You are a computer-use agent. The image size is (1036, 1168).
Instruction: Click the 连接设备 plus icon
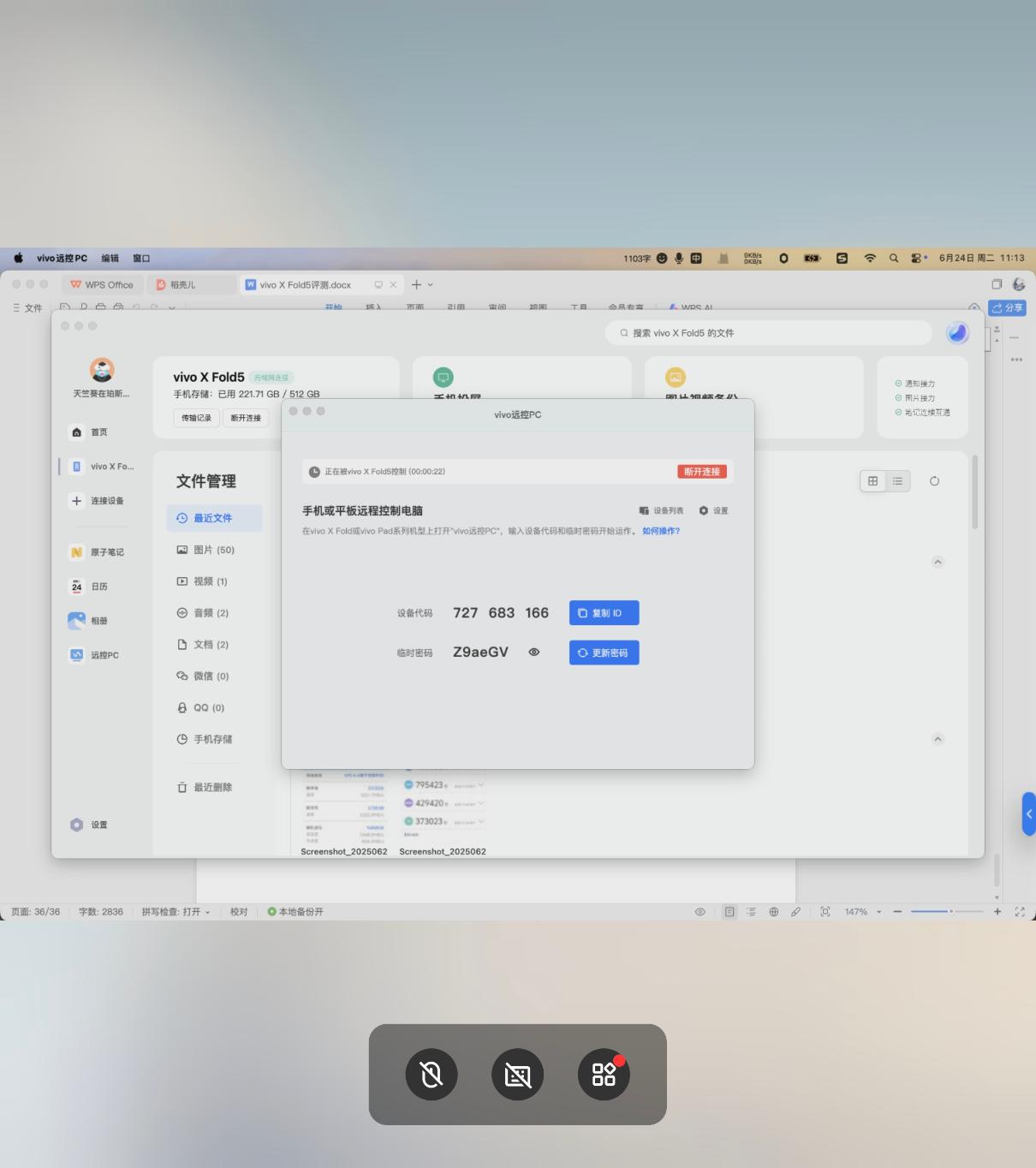(76, 501)
